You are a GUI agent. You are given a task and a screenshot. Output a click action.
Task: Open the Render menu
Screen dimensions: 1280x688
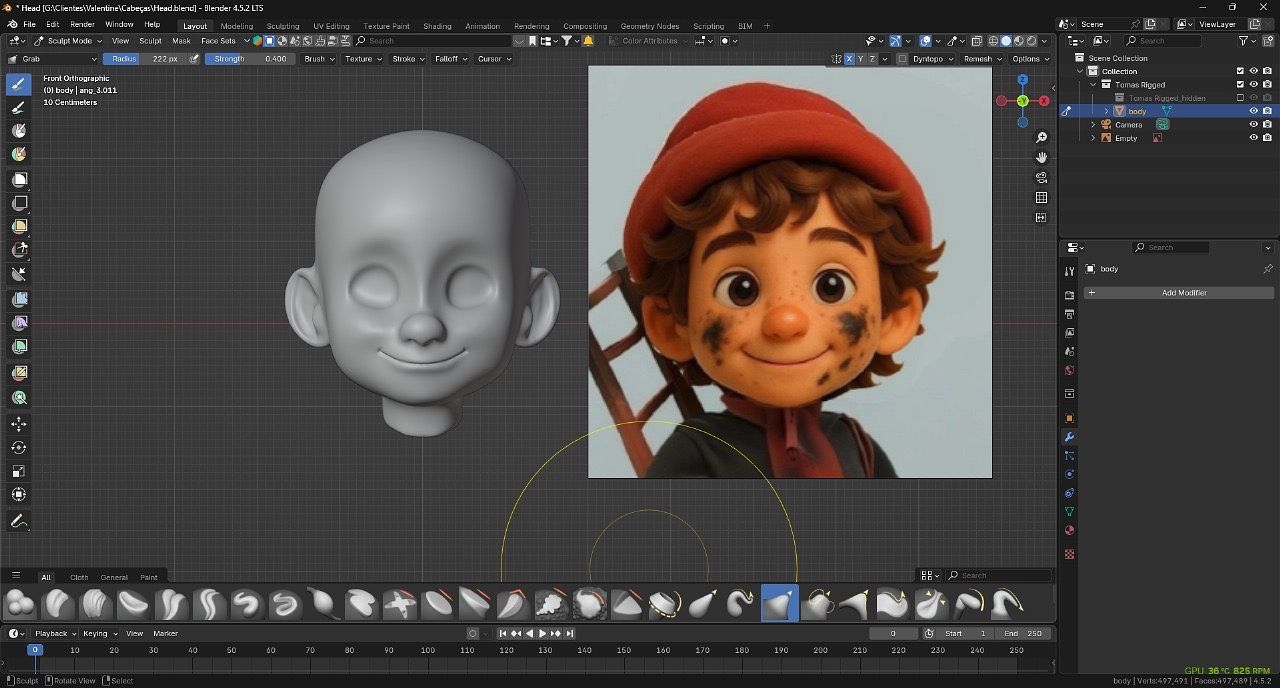(82, 24)
